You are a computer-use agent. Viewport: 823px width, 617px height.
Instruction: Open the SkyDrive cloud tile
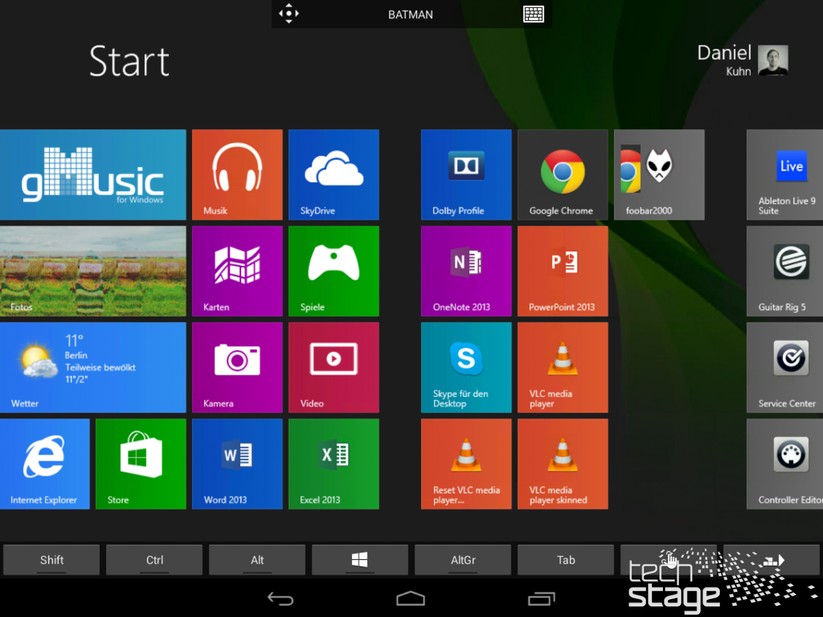[x=334, y=175]
